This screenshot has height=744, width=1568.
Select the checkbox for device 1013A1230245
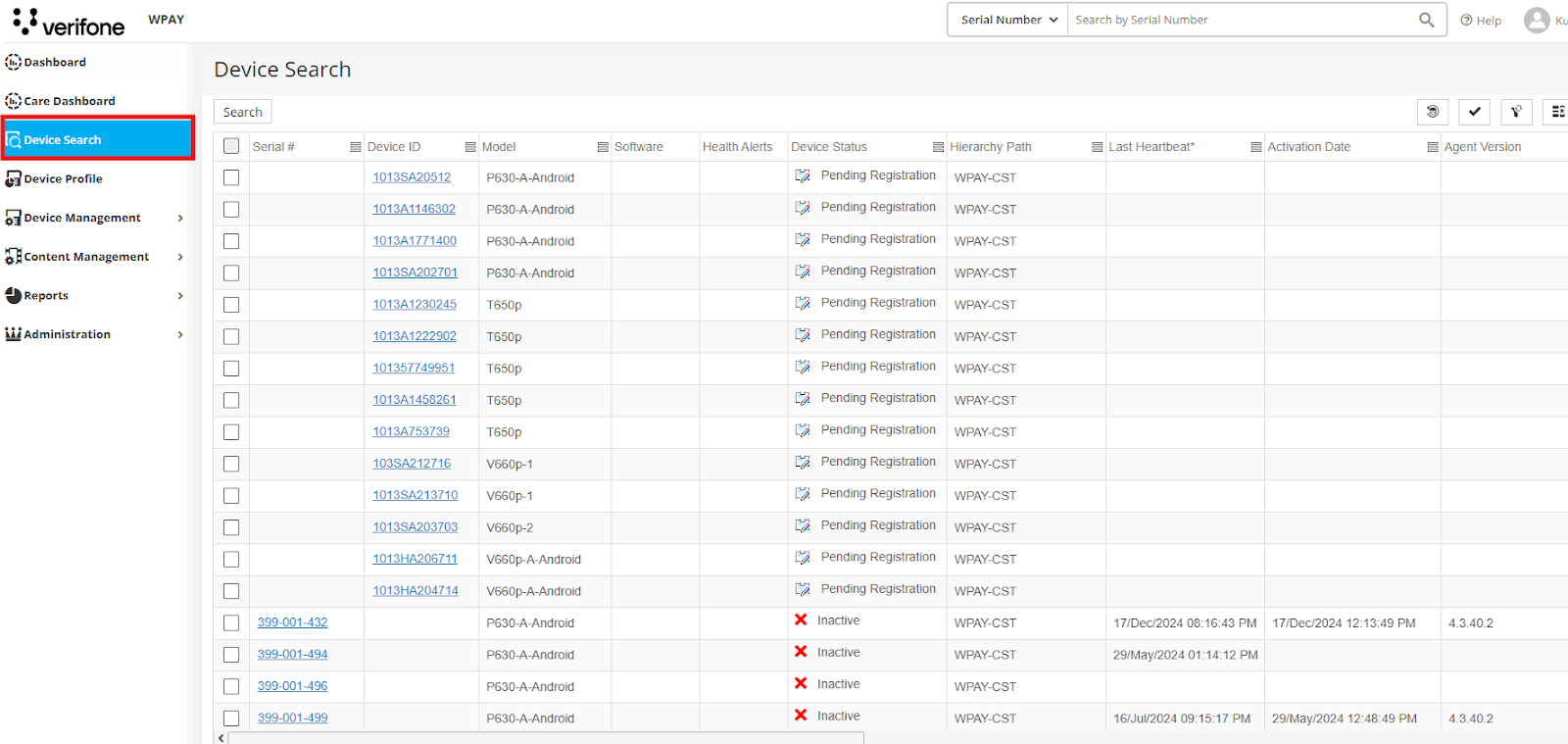pyautogui.click(x=231, y=305)
